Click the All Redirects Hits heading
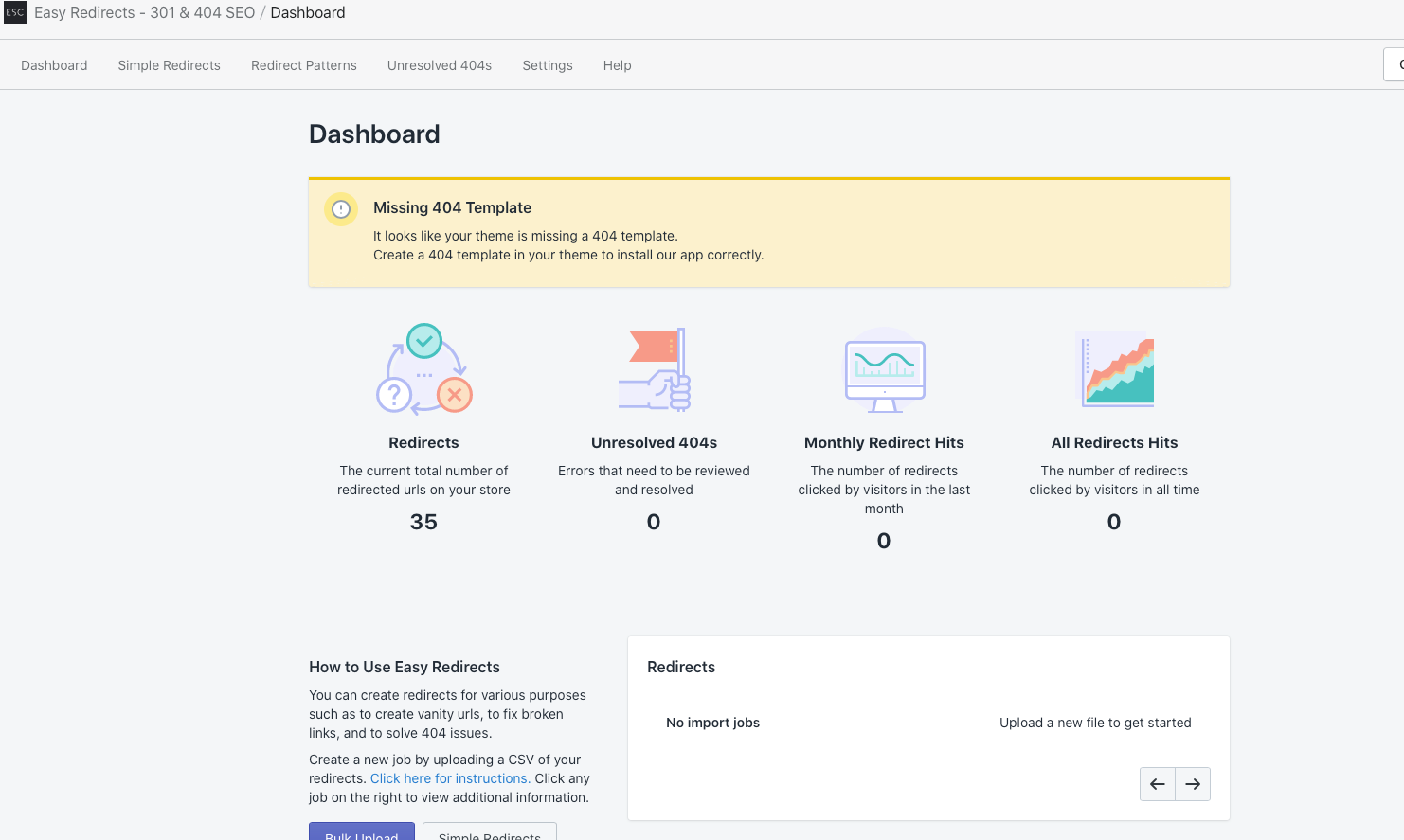Image resolution: width=1404 pixels, height=840 pixels. pyautogui.click(x=1114, y=442)
